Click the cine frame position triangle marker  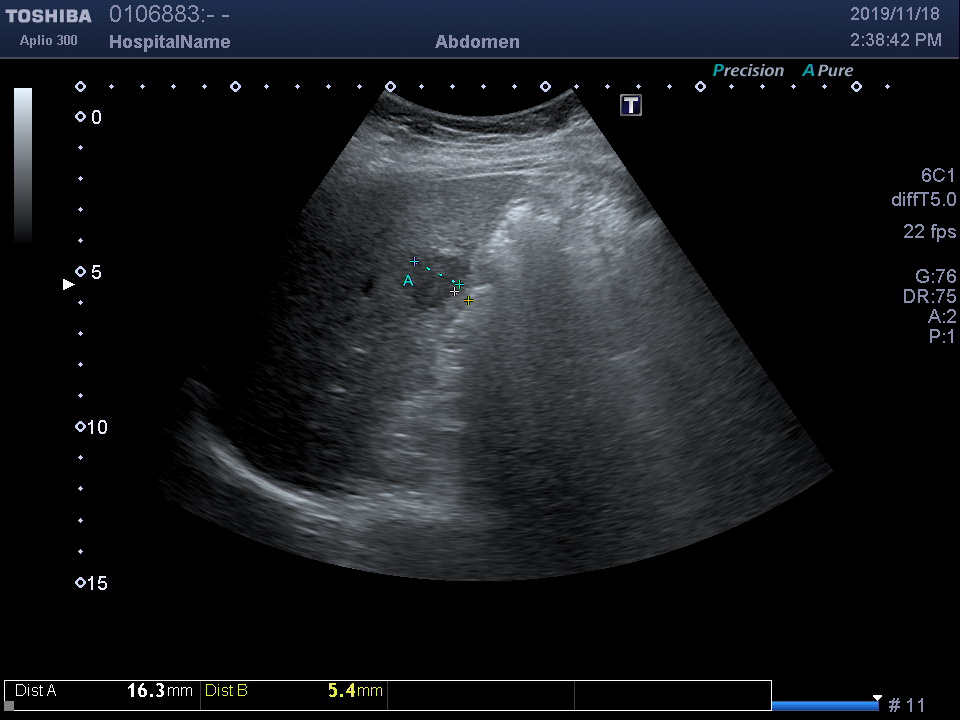tap(877, 698)
